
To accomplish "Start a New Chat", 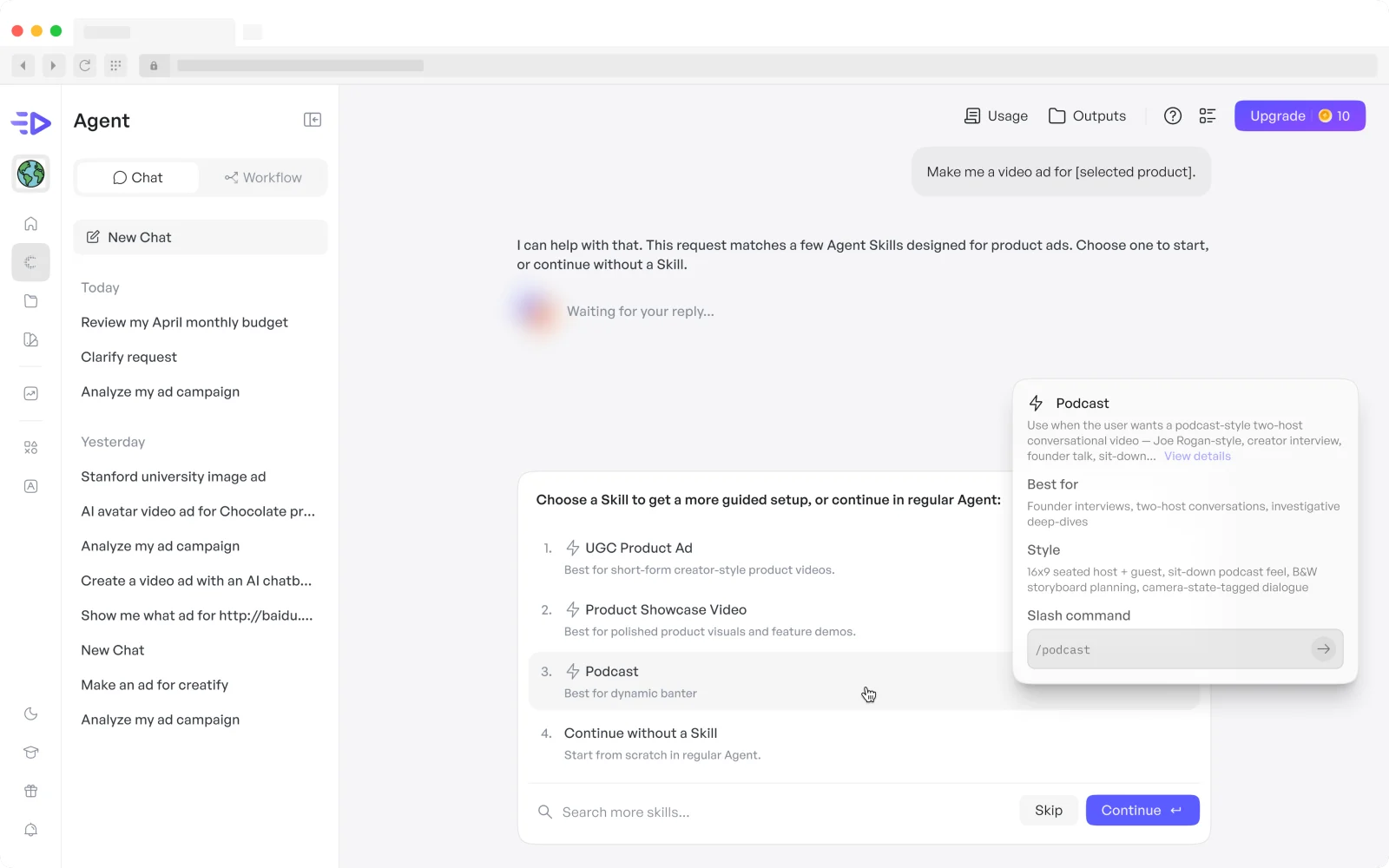I will 201,237.
